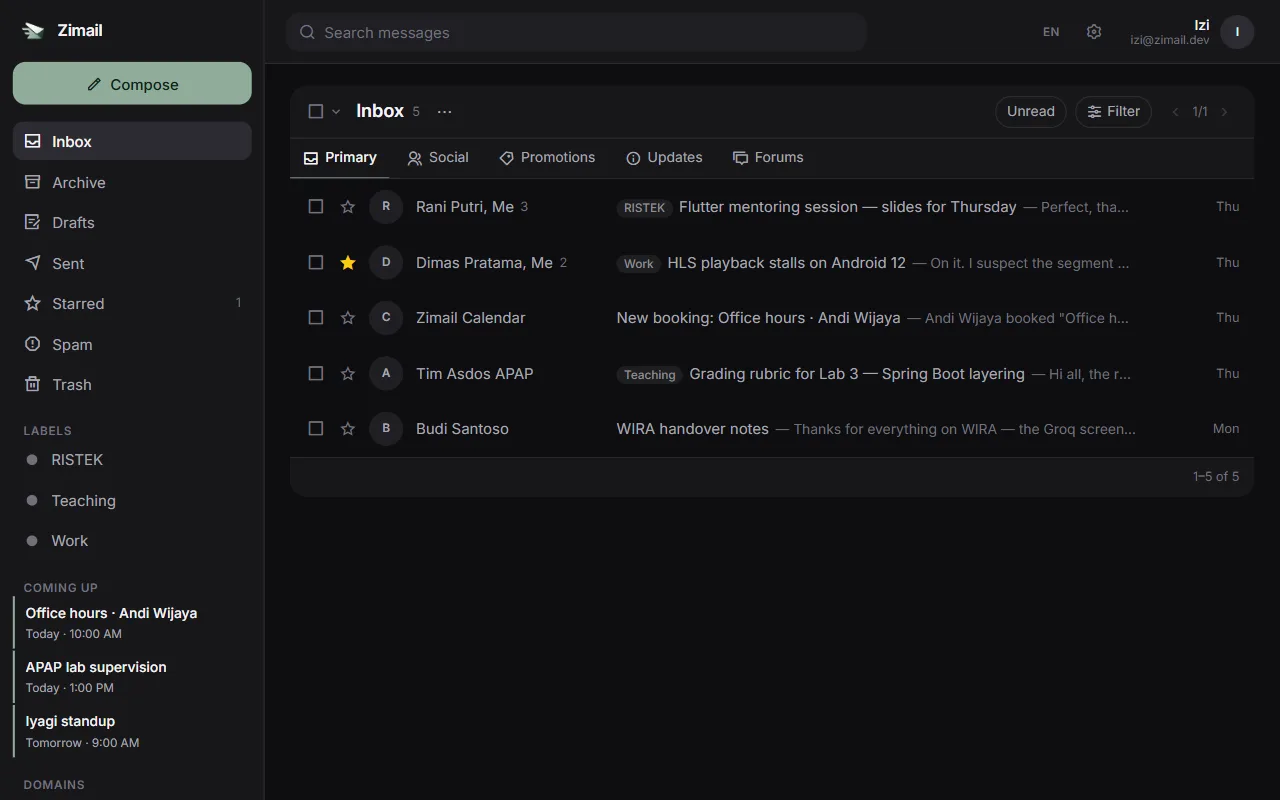Open the Trash folder

pyautogui.click(x=132, y=385)
